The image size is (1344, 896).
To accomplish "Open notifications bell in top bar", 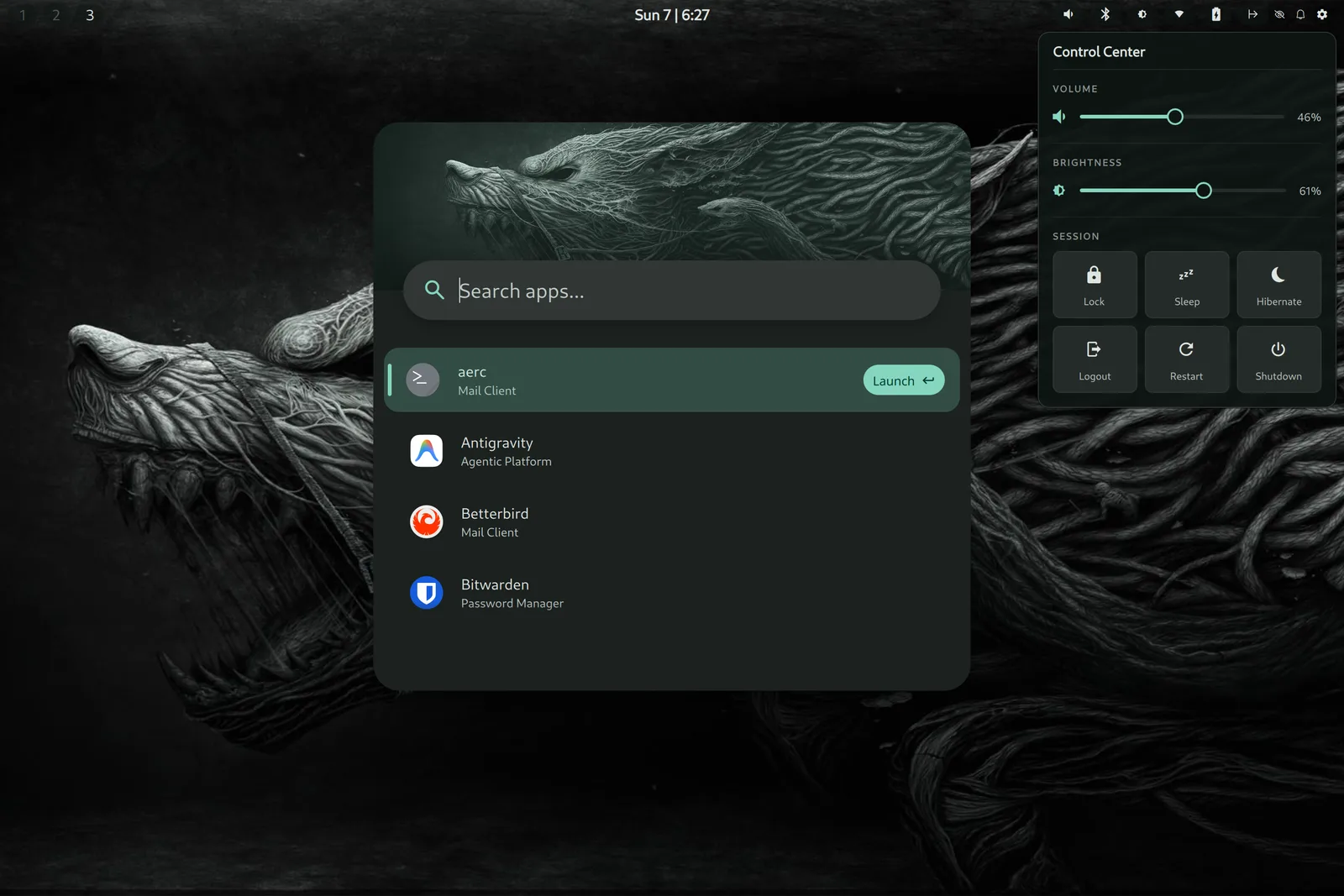I will pos(1300,14).
